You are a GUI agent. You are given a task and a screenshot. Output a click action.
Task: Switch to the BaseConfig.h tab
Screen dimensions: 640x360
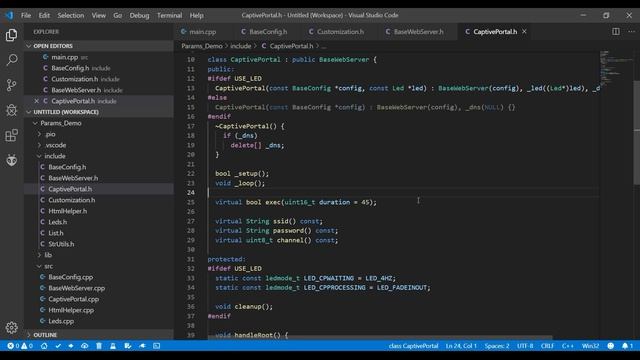click(x=268, y=31)
